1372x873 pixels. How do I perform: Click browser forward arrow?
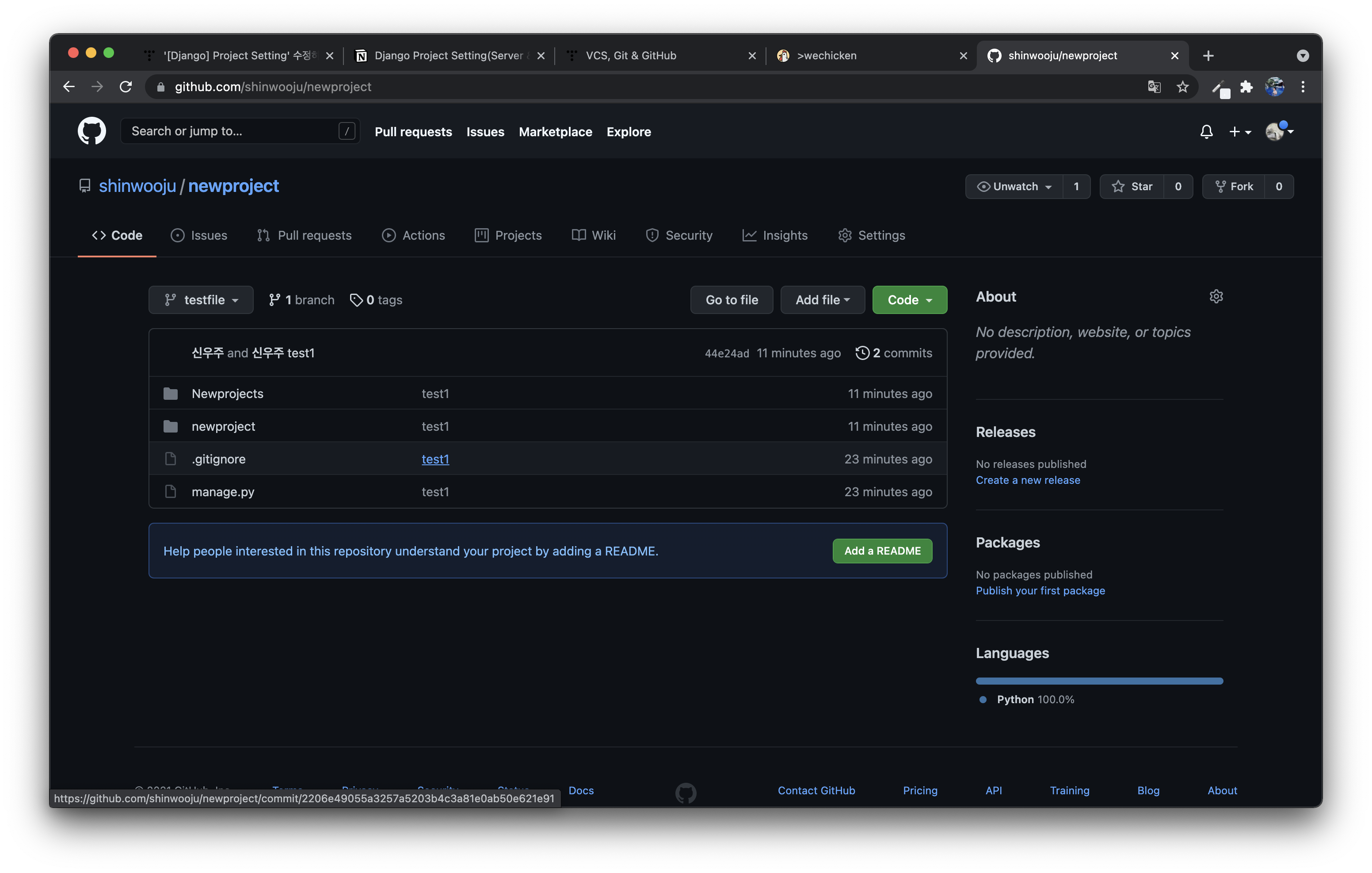click(x=97, y=87)
